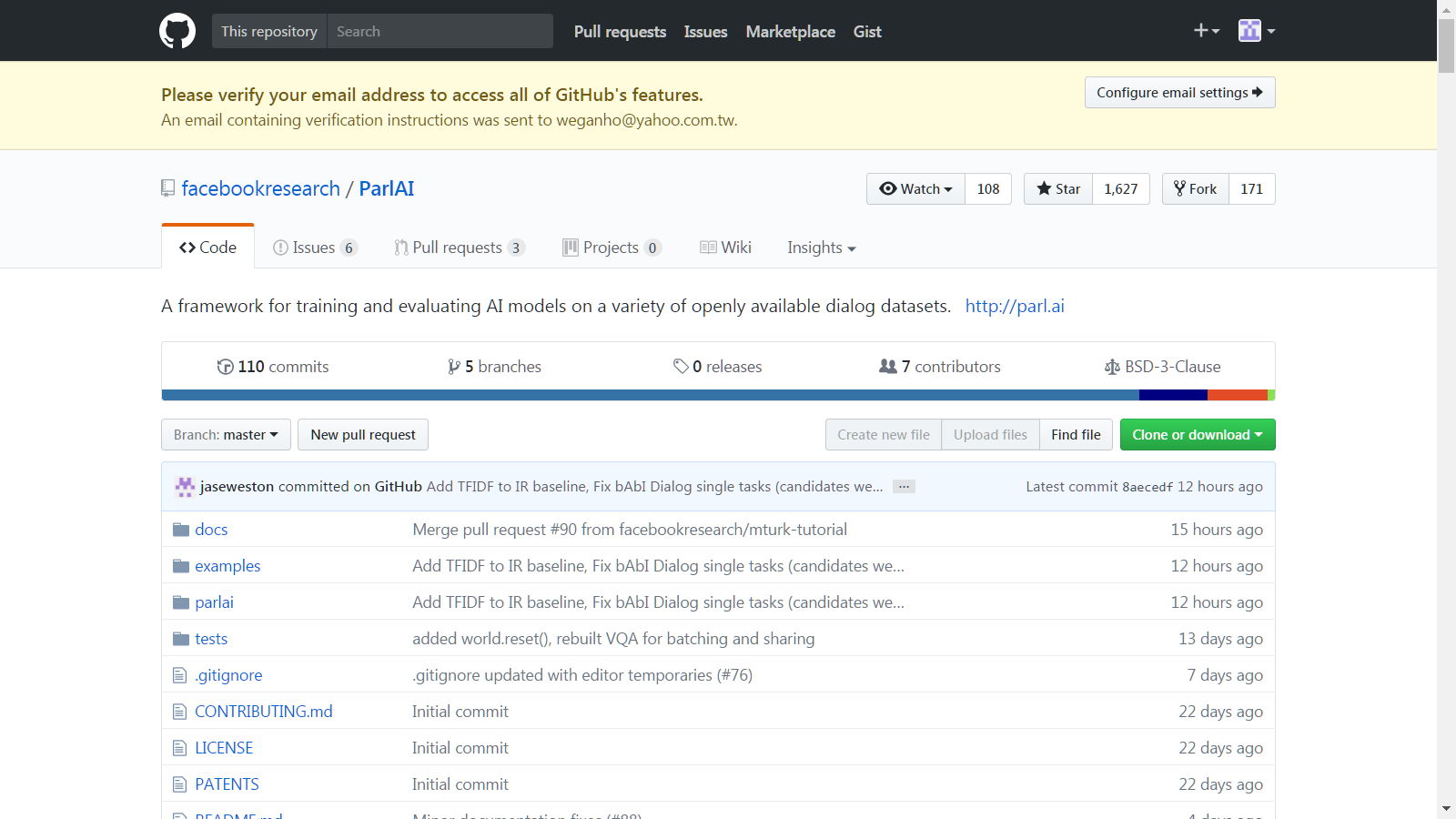Screen dimensions: 1456x819
Task: Click New pull request button
Action: click(363, 435)
